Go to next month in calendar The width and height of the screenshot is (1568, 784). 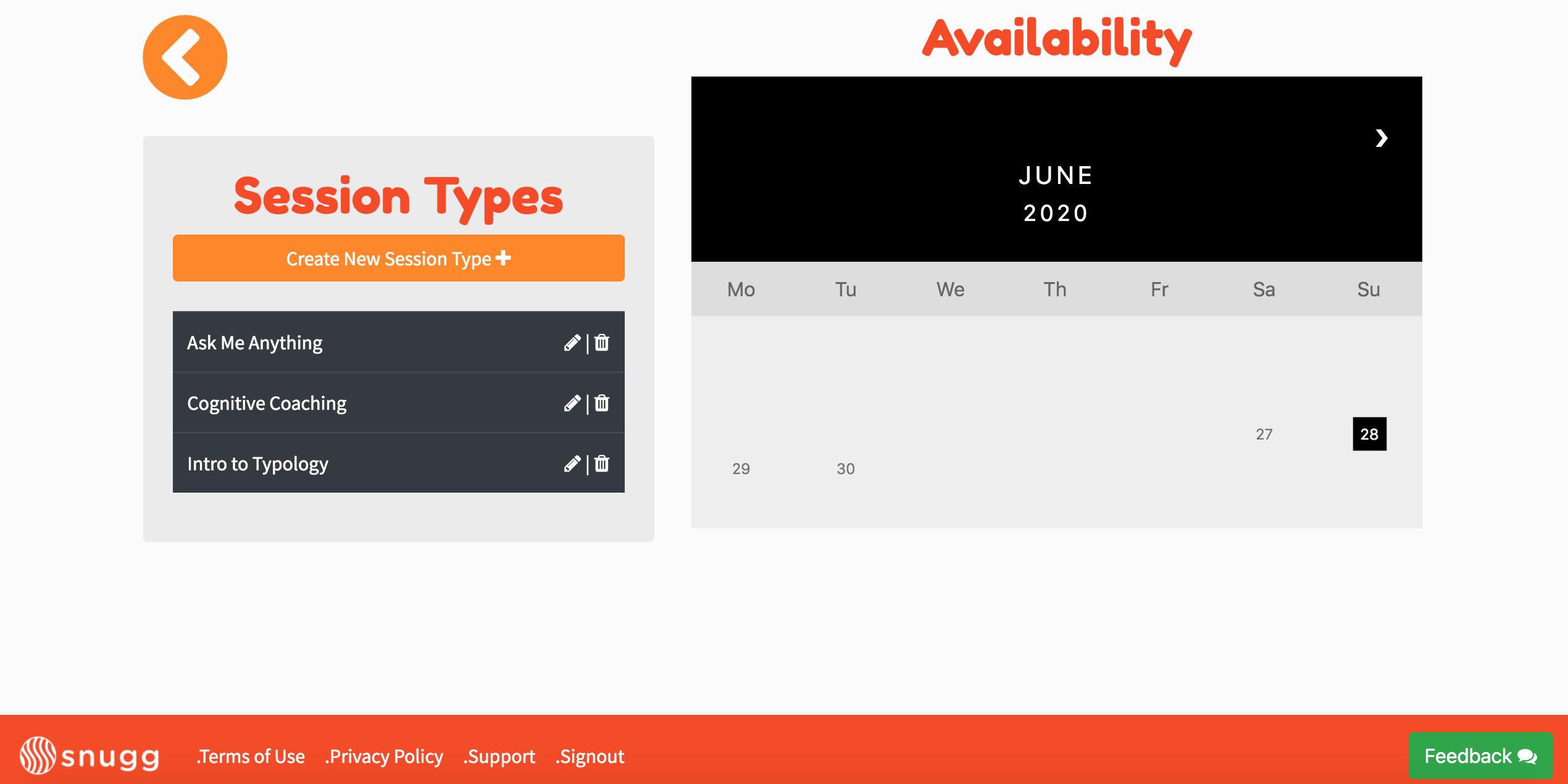point(1382,138)
